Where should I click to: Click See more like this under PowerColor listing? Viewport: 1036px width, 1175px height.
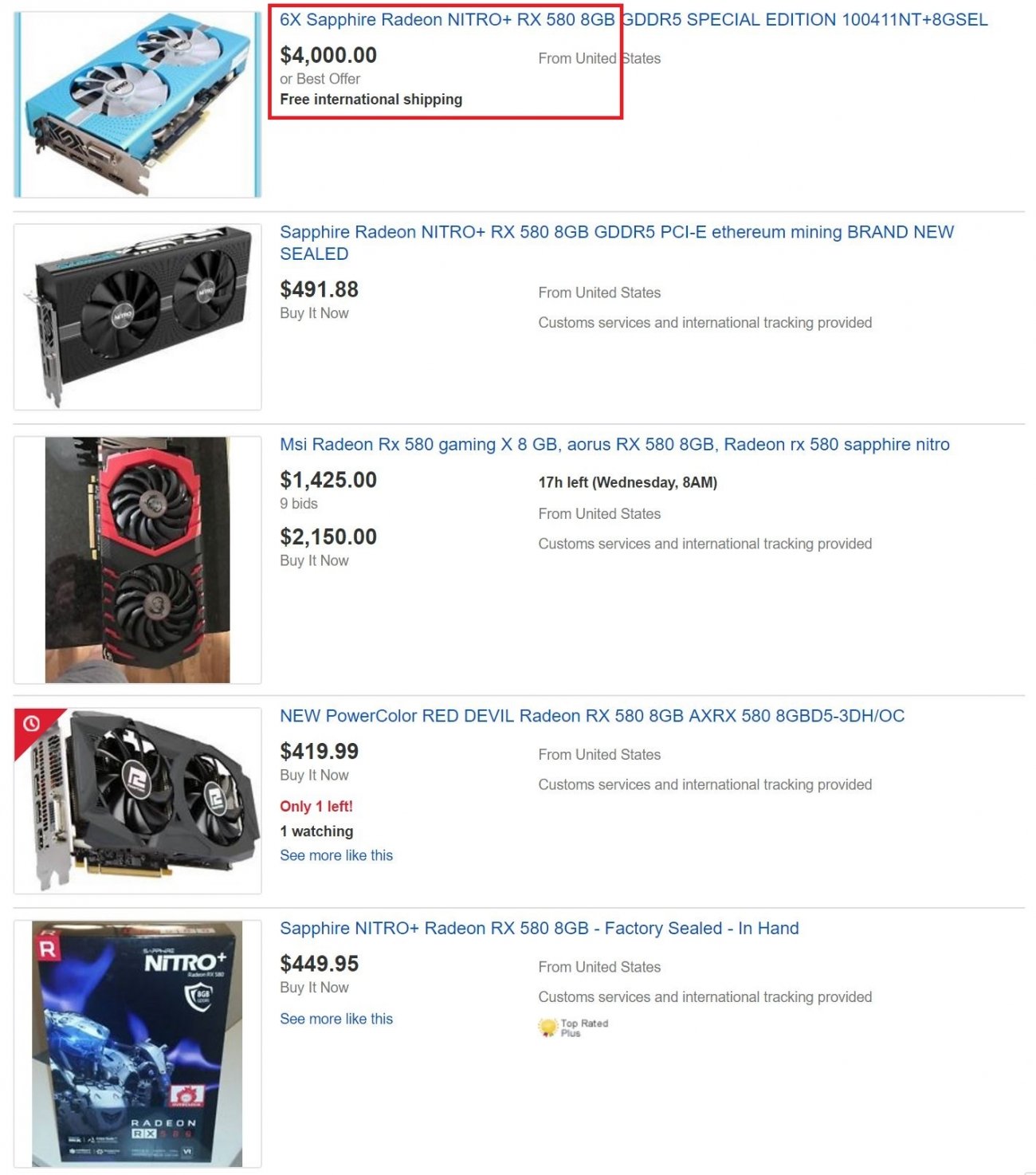(x=336, y=855)
